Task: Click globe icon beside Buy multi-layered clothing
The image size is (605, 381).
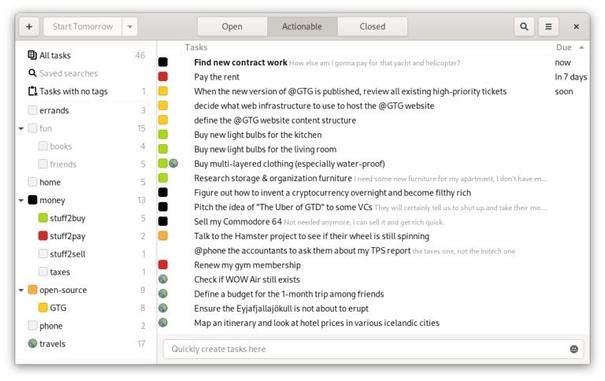Action: click(x=174, y=163)
